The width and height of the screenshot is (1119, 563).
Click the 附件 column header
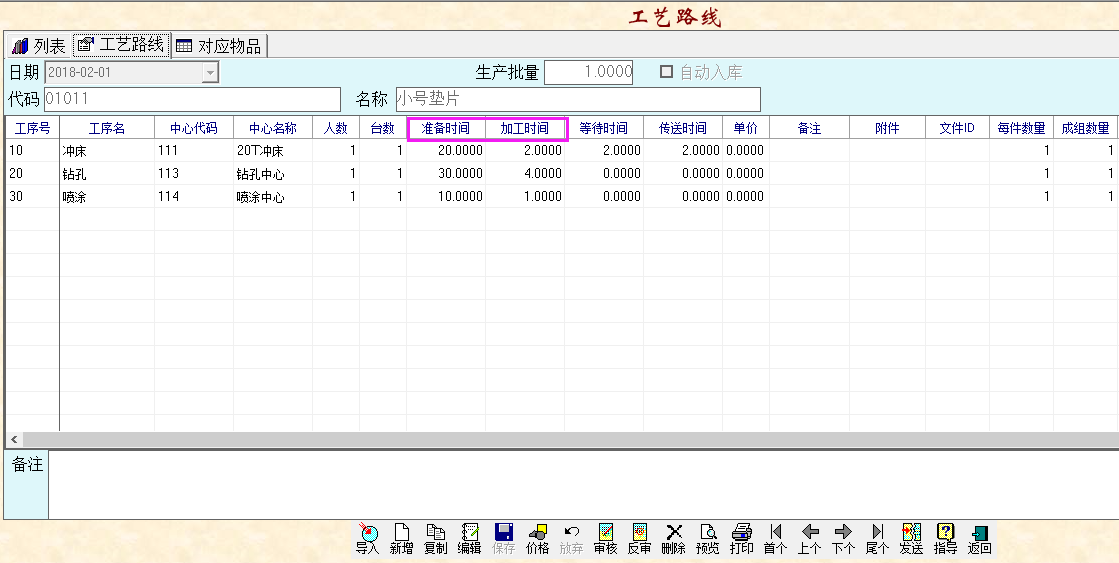887,128
